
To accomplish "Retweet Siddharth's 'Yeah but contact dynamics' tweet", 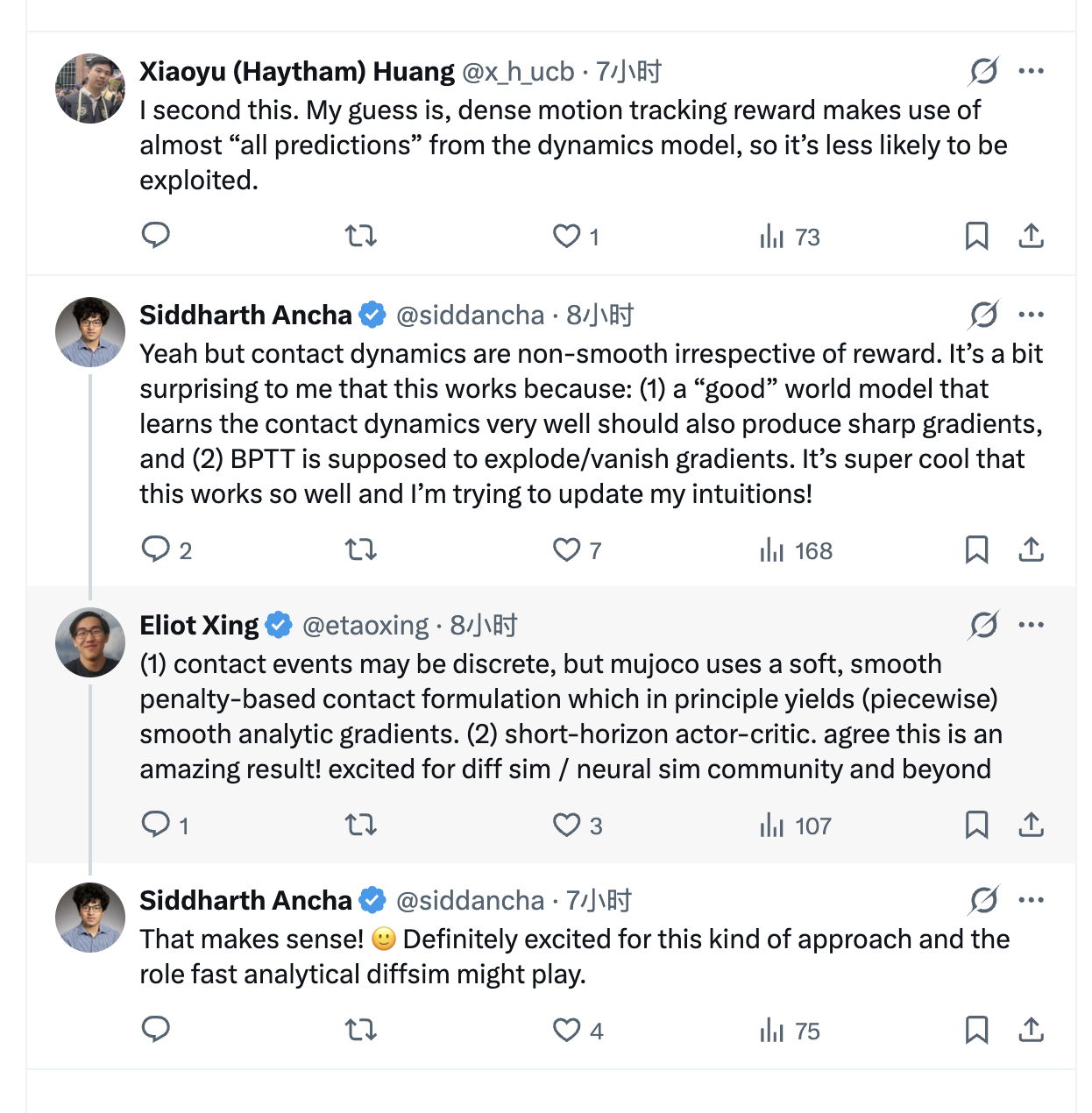I will [x=360, y=549].
